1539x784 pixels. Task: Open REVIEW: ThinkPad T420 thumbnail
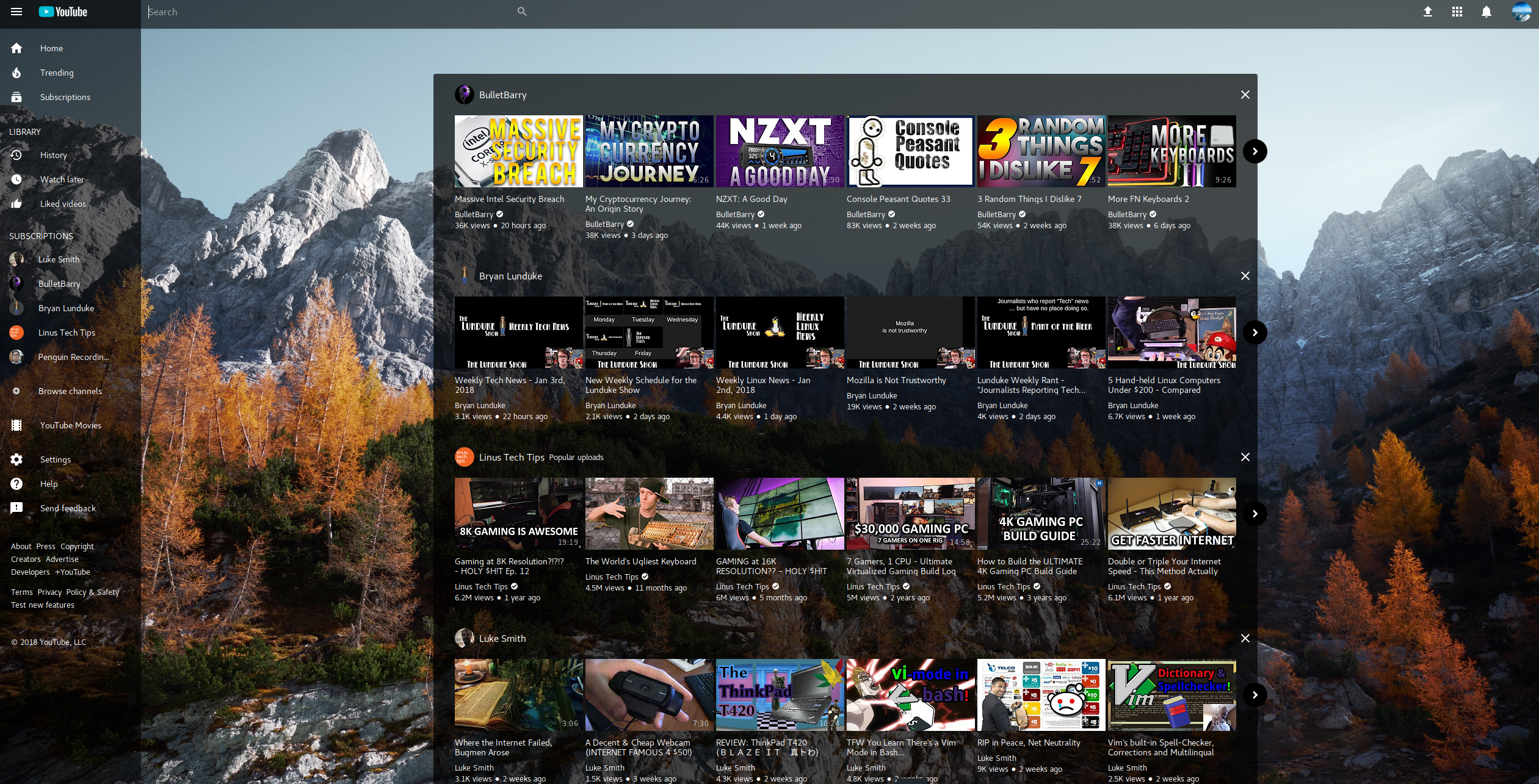pyautogui.click(x=780, y=695)
